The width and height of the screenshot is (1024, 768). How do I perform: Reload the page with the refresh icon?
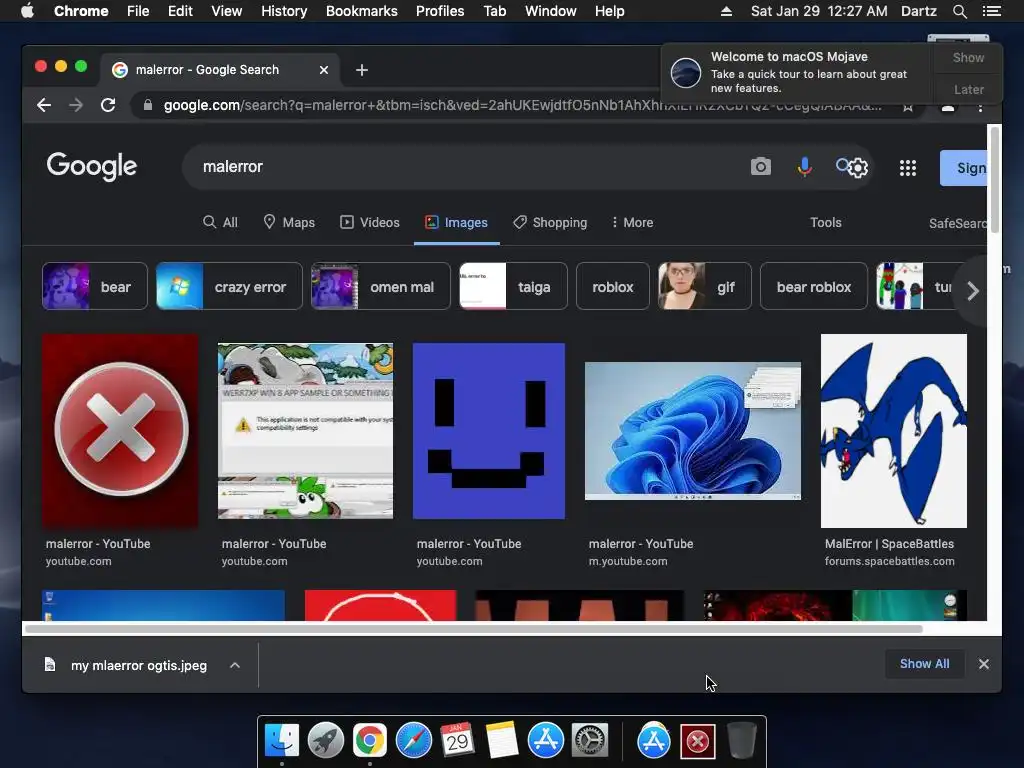pyautogui.click(x=108, y=105)
